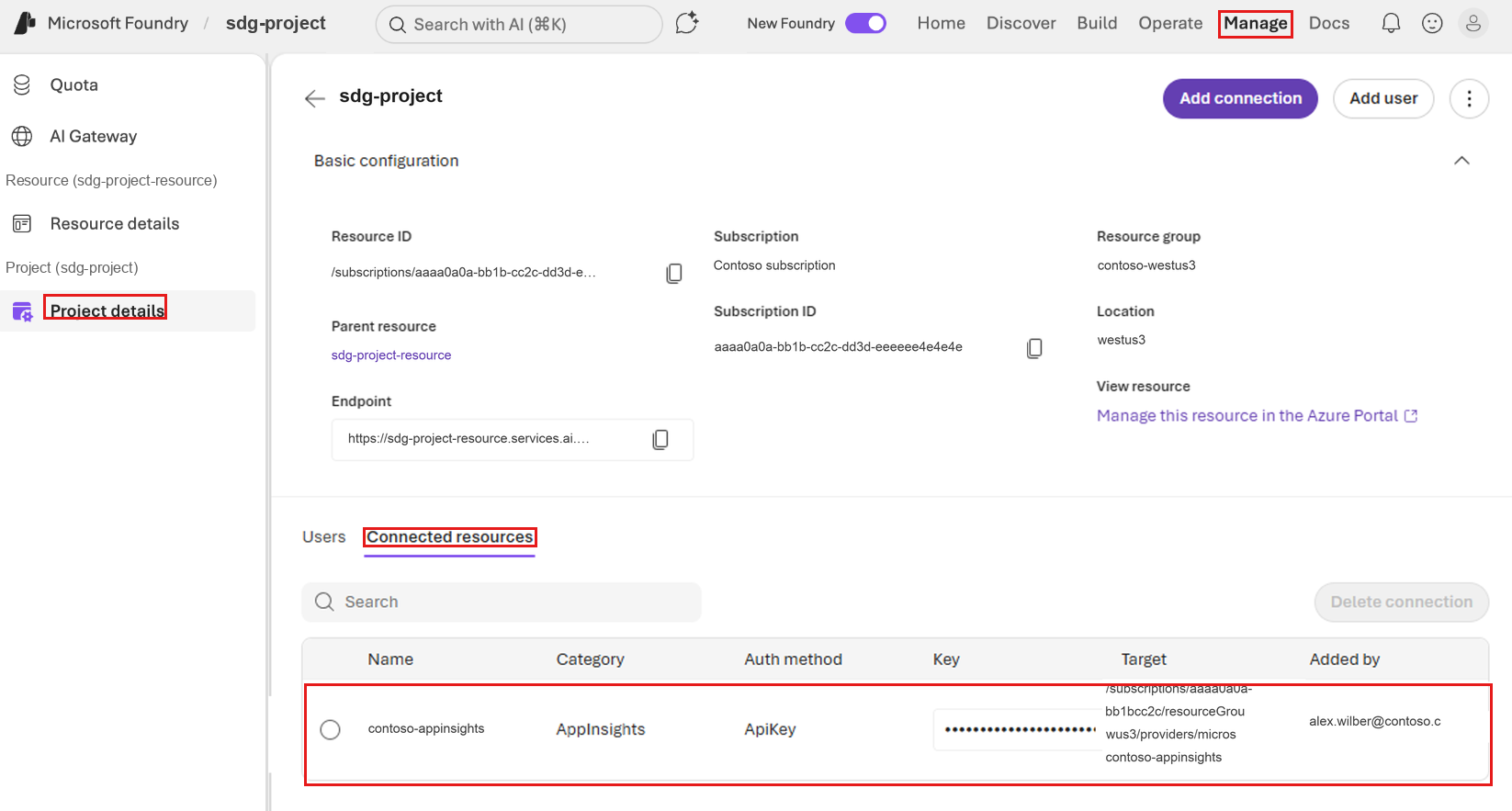Open Quota in the sidebar
Image resolution: width=1512 pixels, height=811 pixels.
[74, 84]
